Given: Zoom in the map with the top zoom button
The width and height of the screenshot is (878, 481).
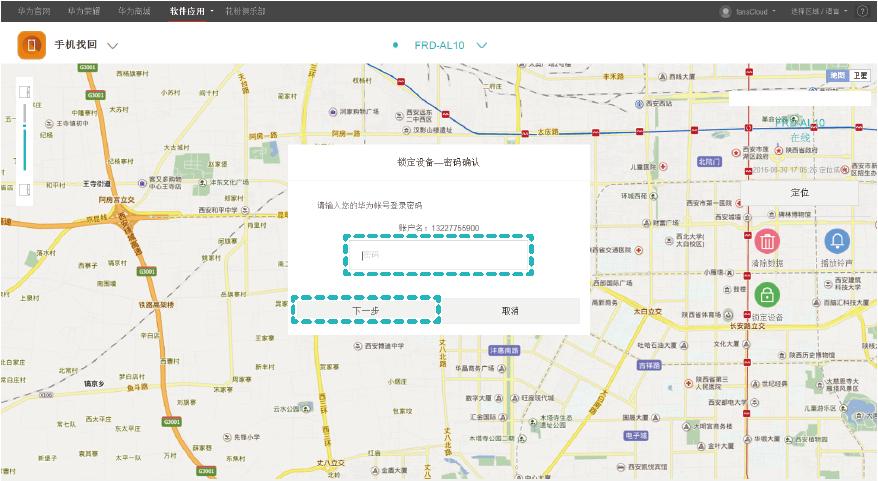Looking at the screenshot, I should tap(24, 91).
